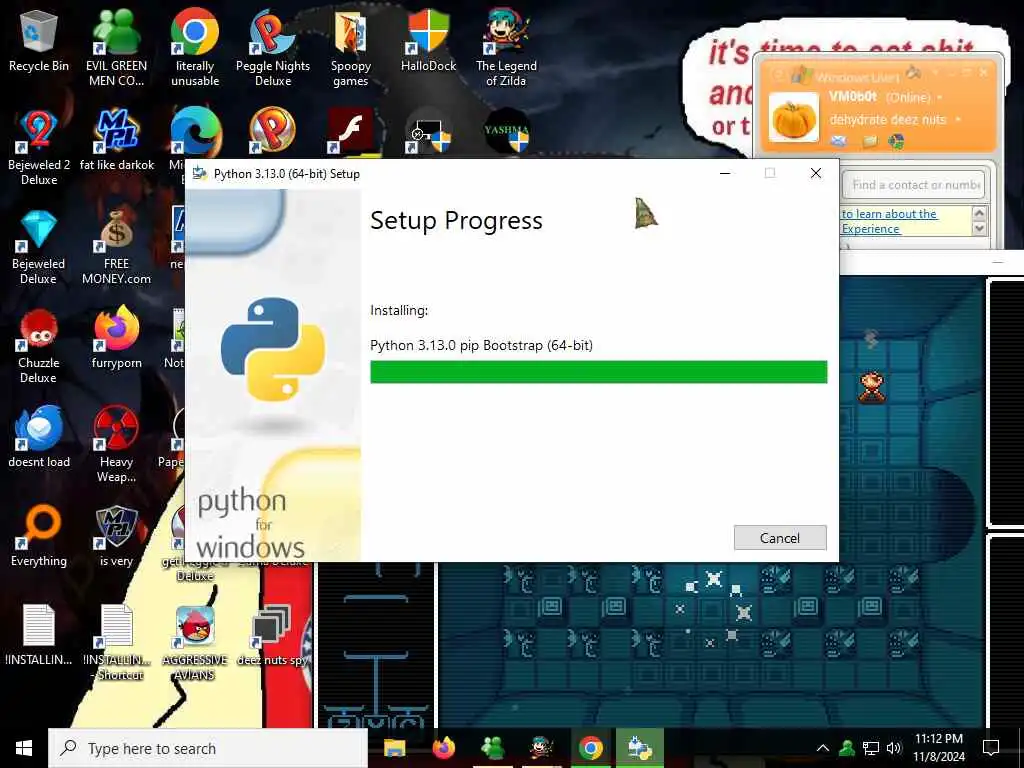
Task: Click the taskbar search box
Action: tap(208, 748)
